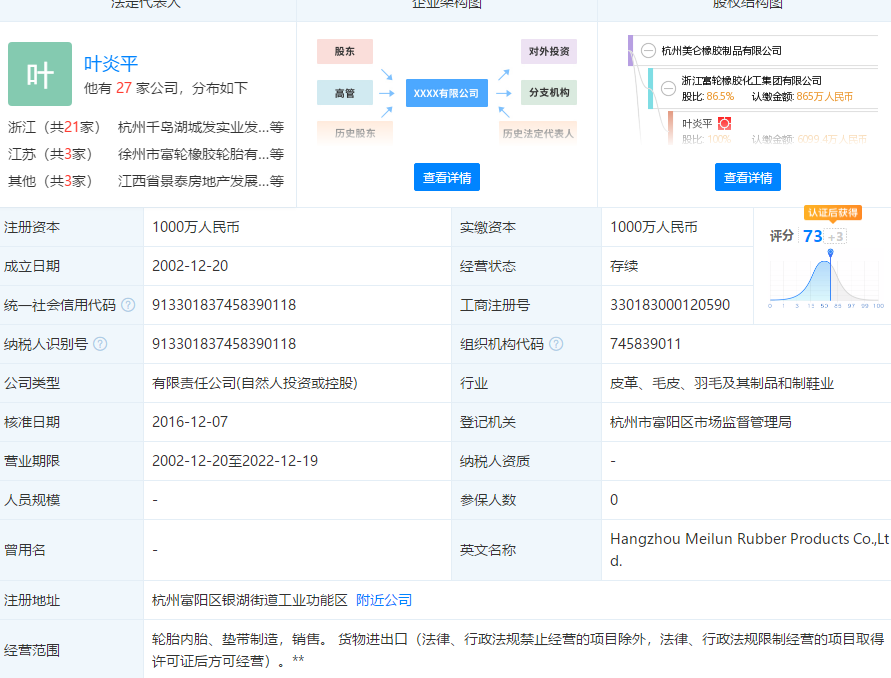Click the score value 73
Viewport: 891px width, 678px height.
tap(813, 236)
